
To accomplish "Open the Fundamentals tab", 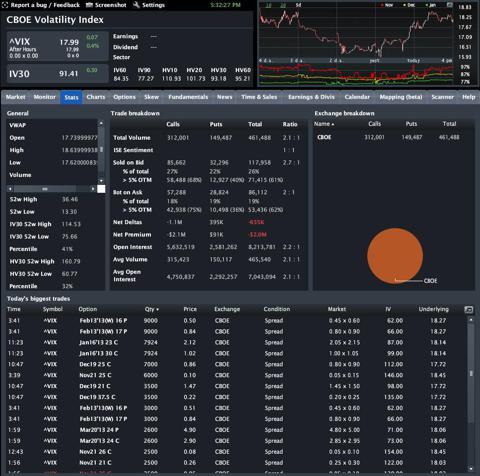I will pyautogui.click(x=188, y=97).
